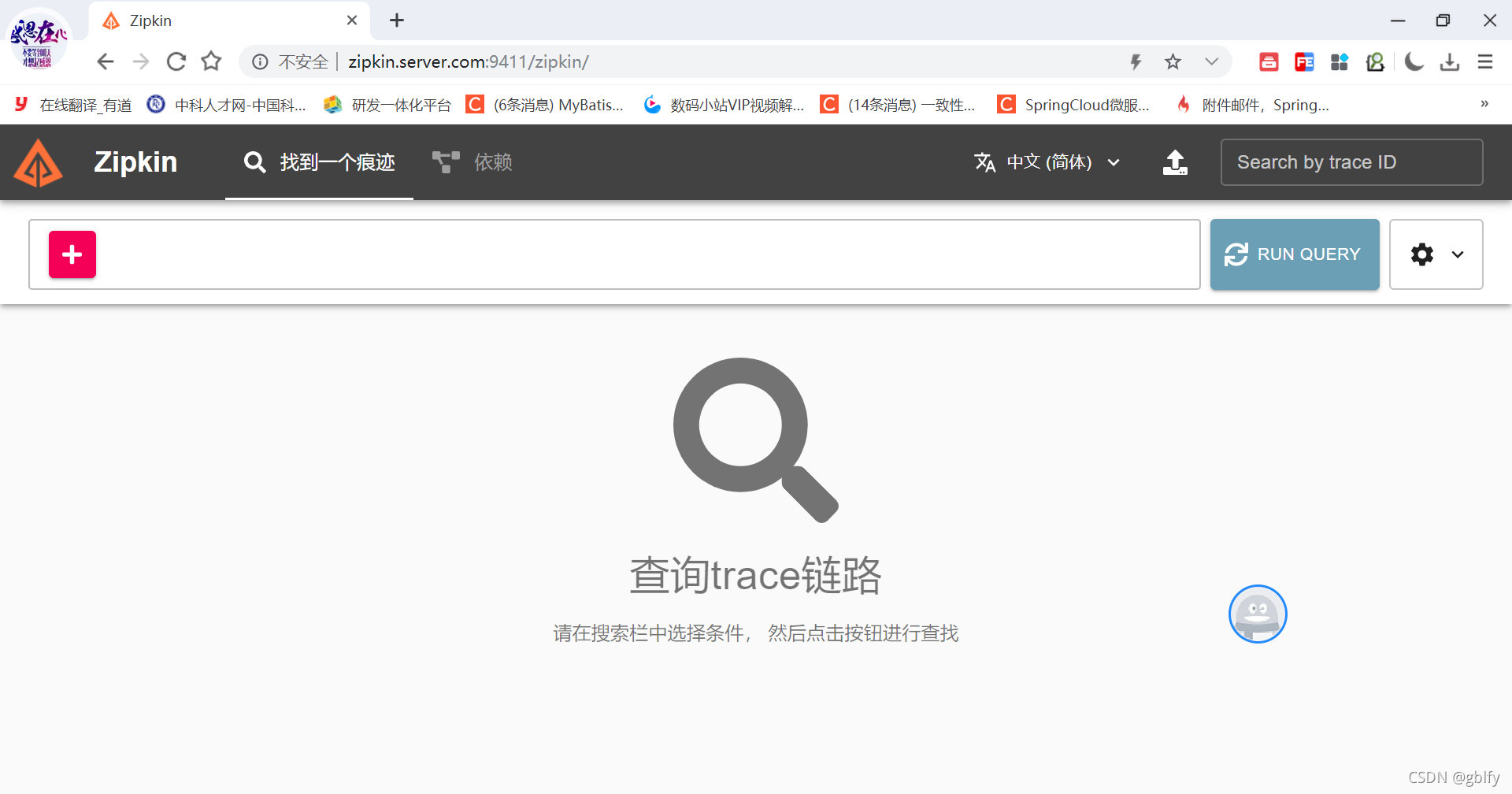The image size is (1512, 794).
Task: Open the browser downloads icon
Action: (1450, 61)
